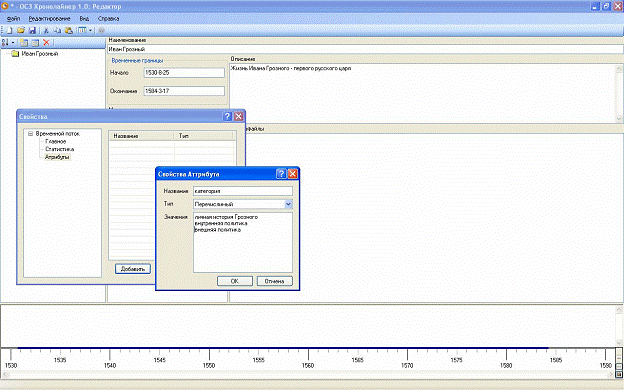The width and height of the screenshot is (624, 390).
Task: Click help button in Свойства Аттрибута dialog
Action: click(x=281, y=174)
